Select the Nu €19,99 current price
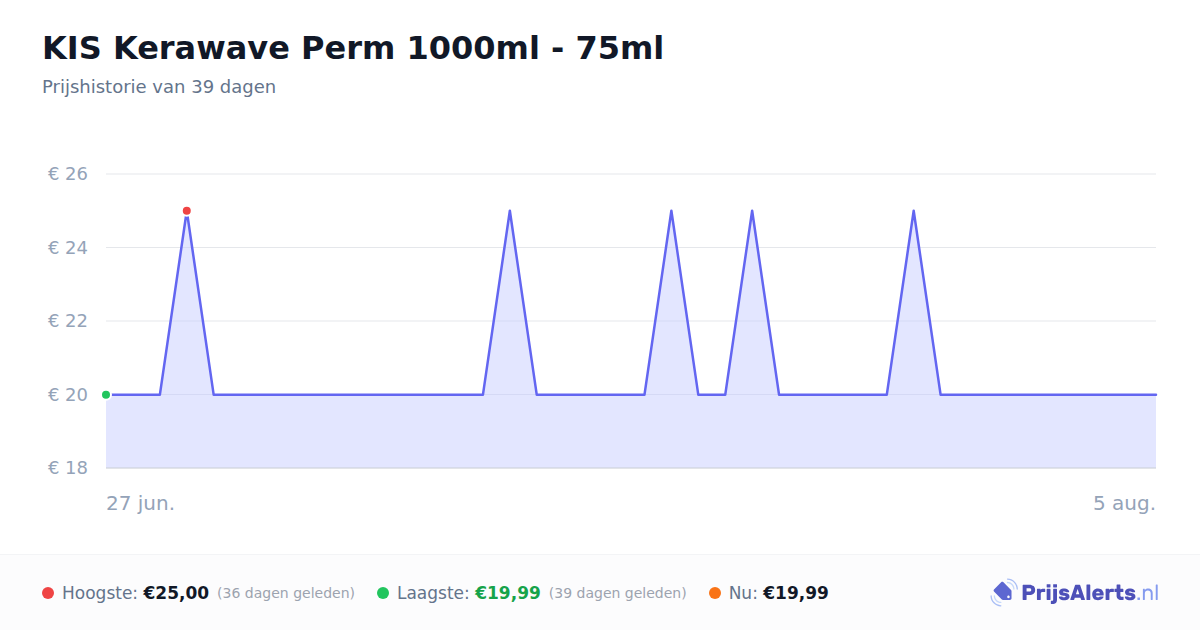Image resolution: width=1200 pixels, height=630 pixels. (x=796, y=593)
